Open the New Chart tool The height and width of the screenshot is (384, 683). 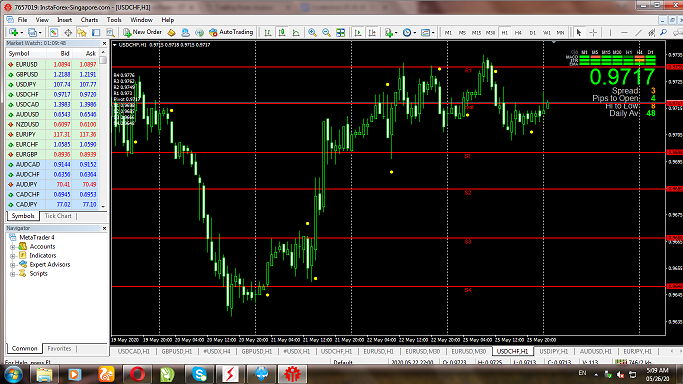coord(13,33)
